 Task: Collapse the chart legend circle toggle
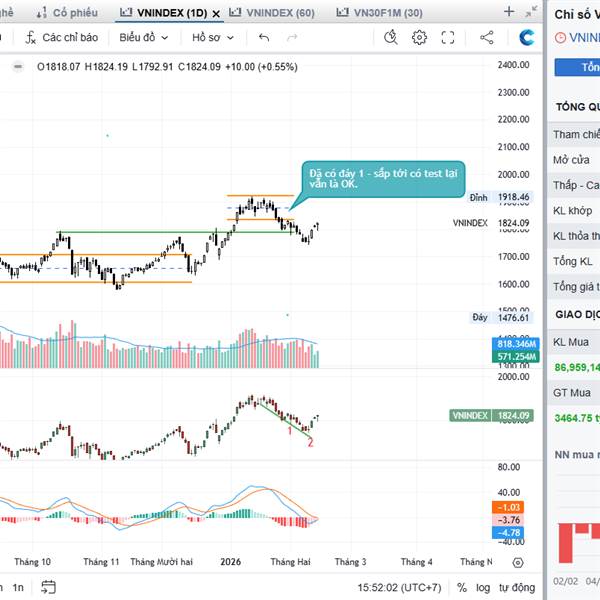[x=17, y=67]
